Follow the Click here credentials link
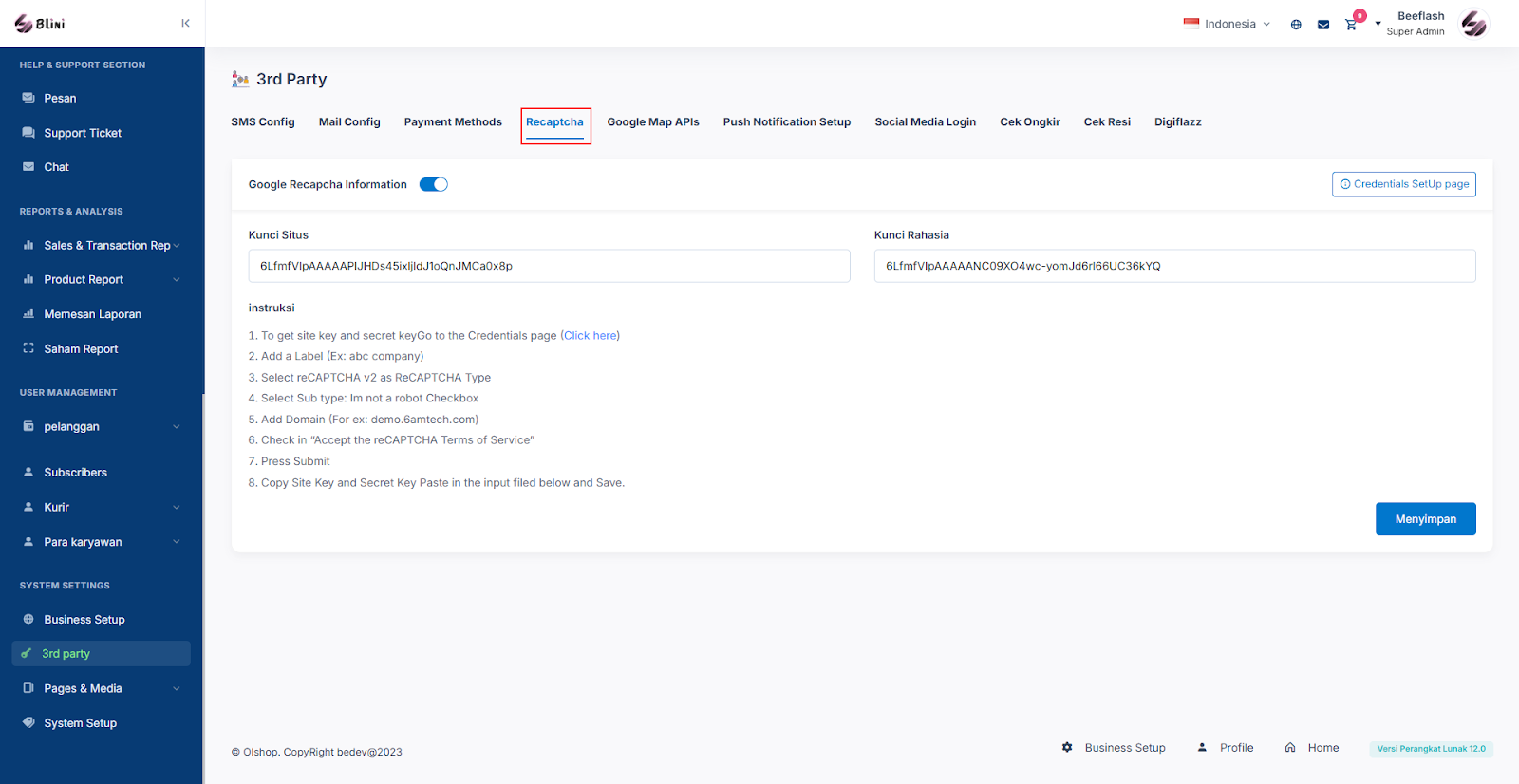Screen dimensions: 1519x784 point(590,336)
